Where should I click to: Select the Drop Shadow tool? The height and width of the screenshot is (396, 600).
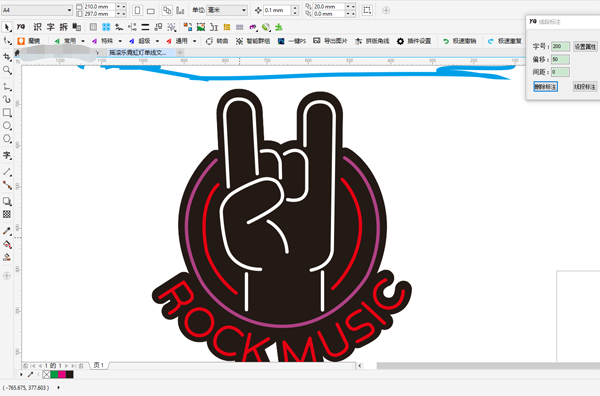pyautogui.click(x=7, y=201)
